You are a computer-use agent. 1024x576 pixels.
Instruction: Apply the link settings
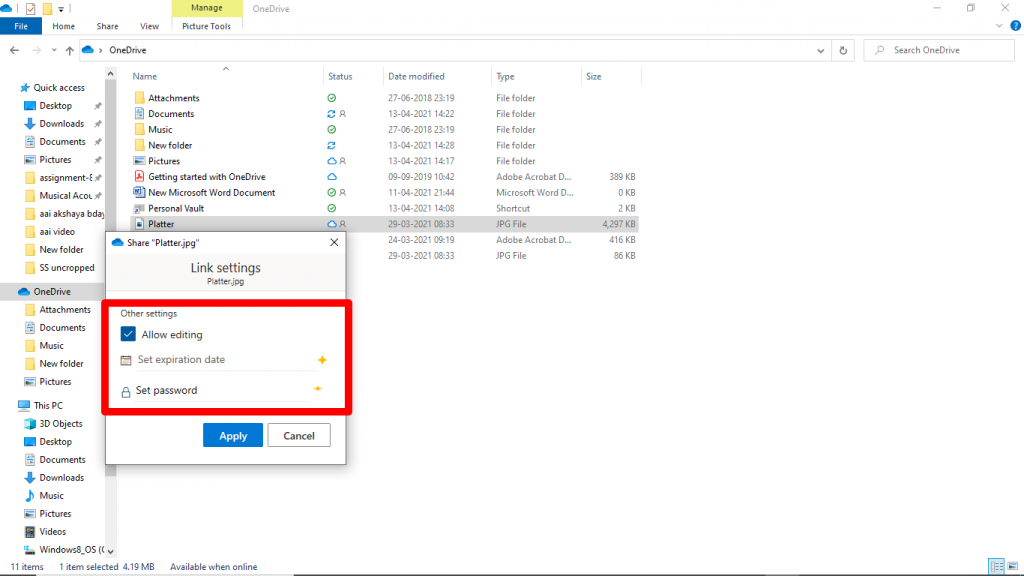(x=232, y=435)
